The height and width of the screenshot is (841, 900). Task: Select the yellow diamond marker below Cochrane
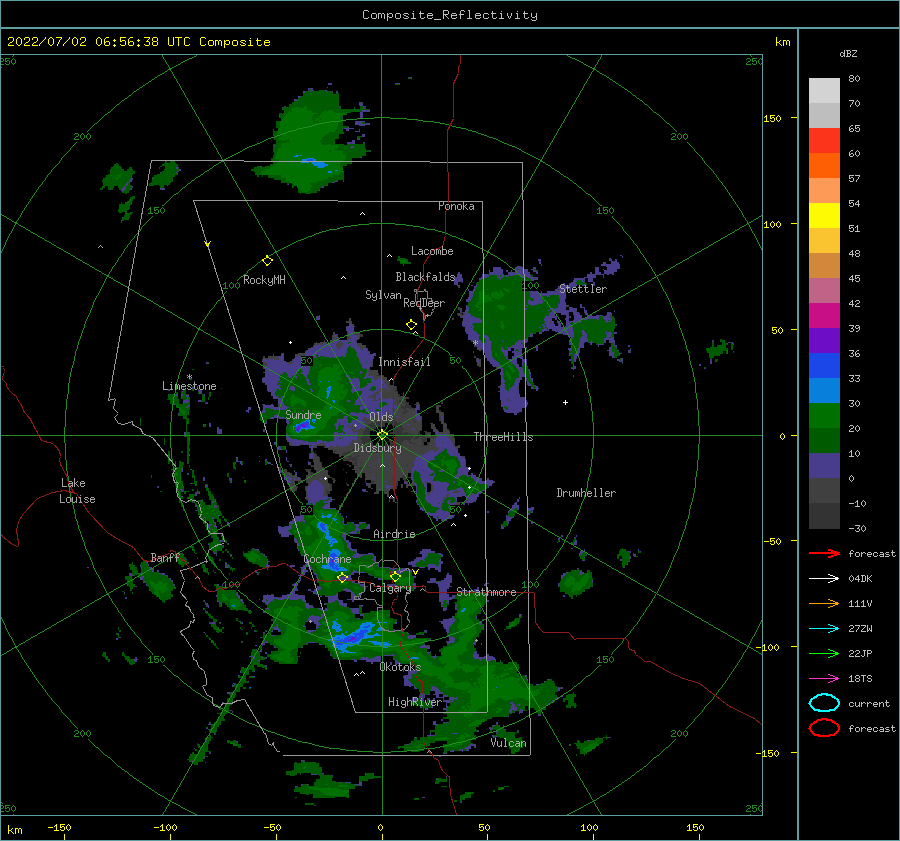[x=343, y=577]
